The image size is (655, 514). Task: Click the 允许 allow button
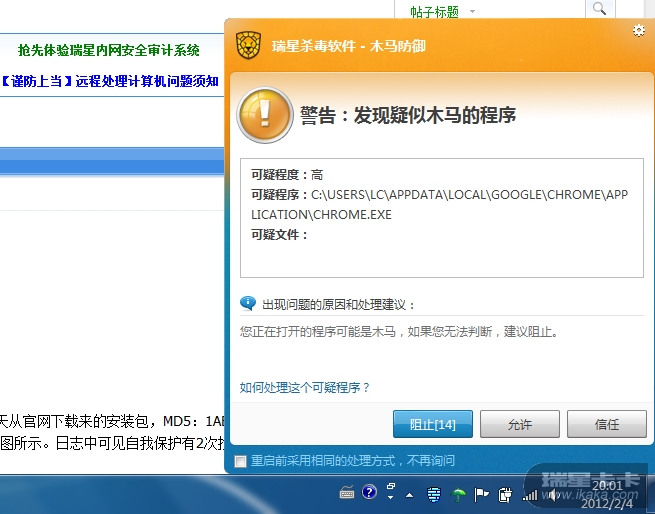[520, 424]
